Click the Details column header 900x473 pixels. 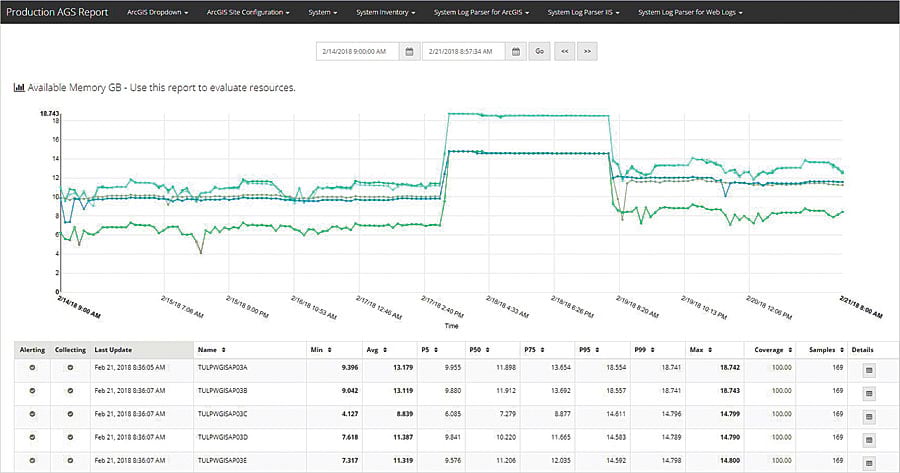pyautogui.click(x=862, y=350)
